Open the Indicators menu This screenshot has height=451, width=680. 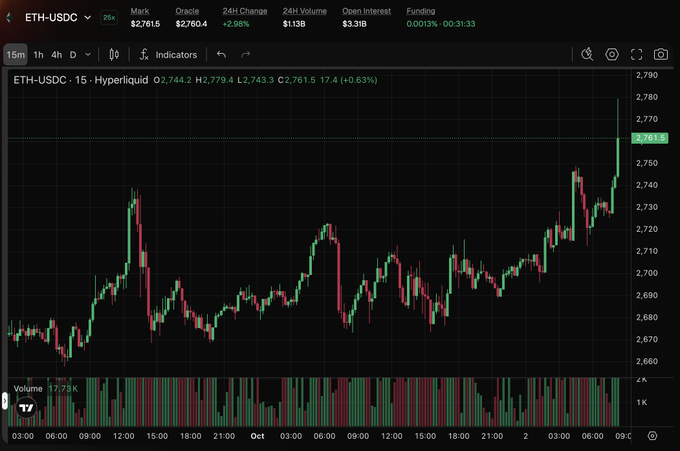(x=168, y=55)
